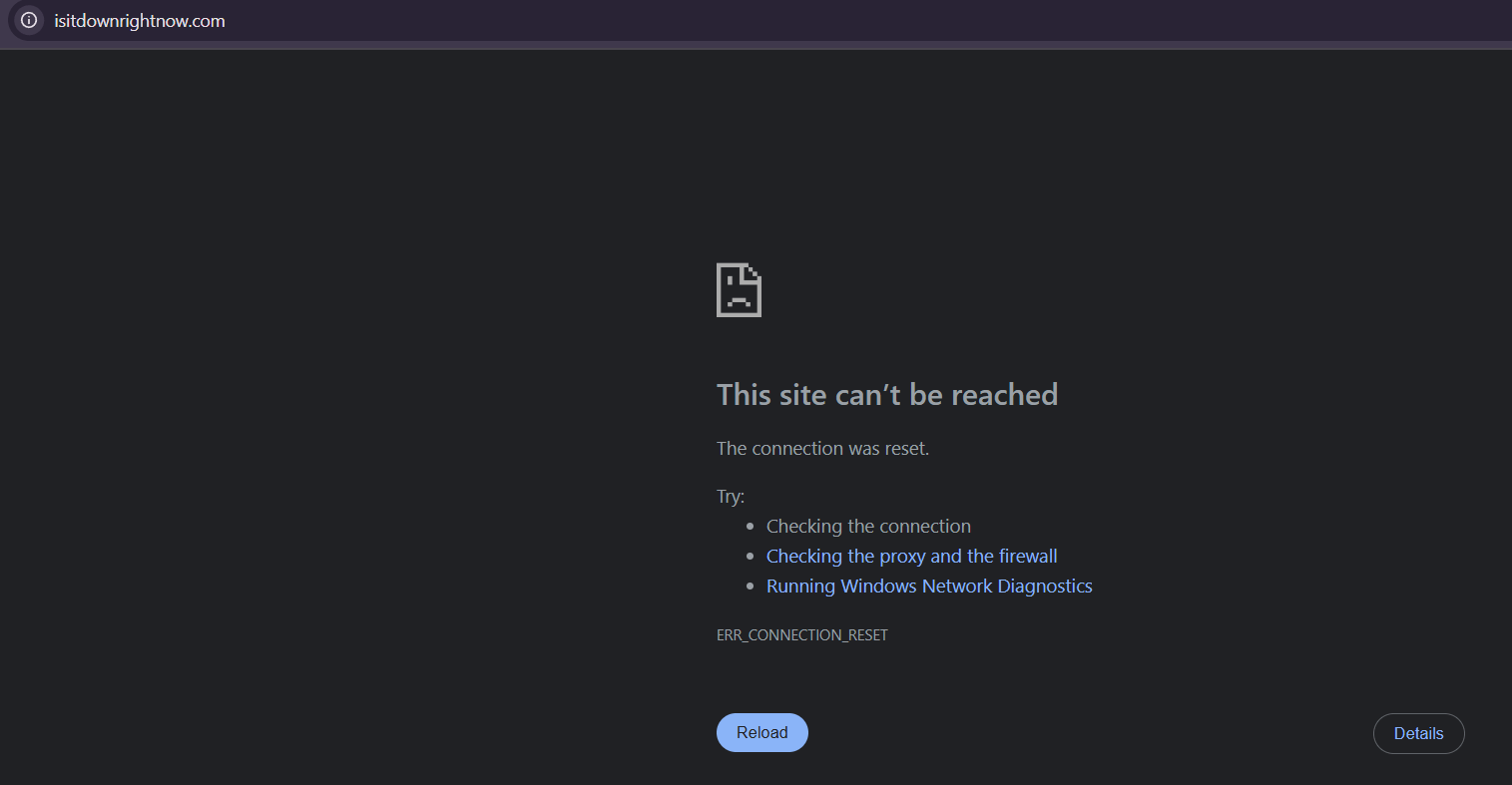
Task: Click the word "firewall" in the suggestions list
Action: click(1028, 557)
